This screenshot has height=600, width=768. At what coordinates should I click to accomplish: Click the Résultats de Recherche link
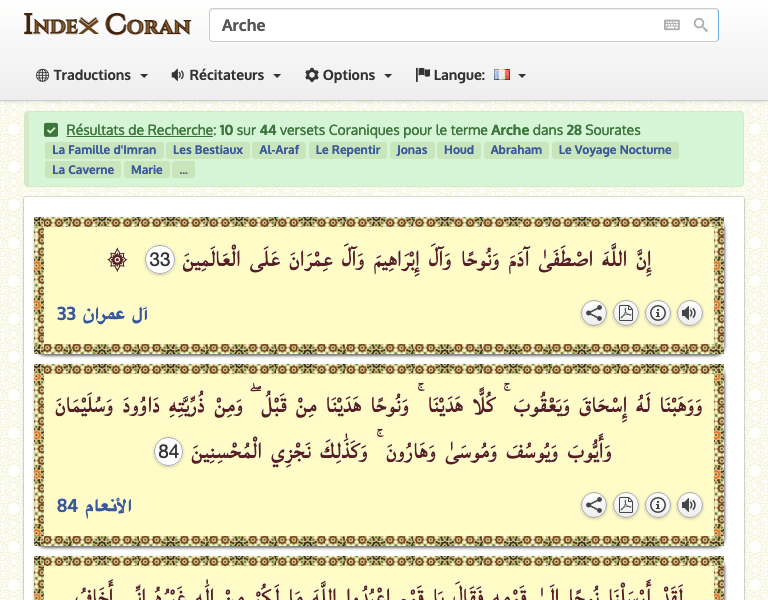(140, 130)
